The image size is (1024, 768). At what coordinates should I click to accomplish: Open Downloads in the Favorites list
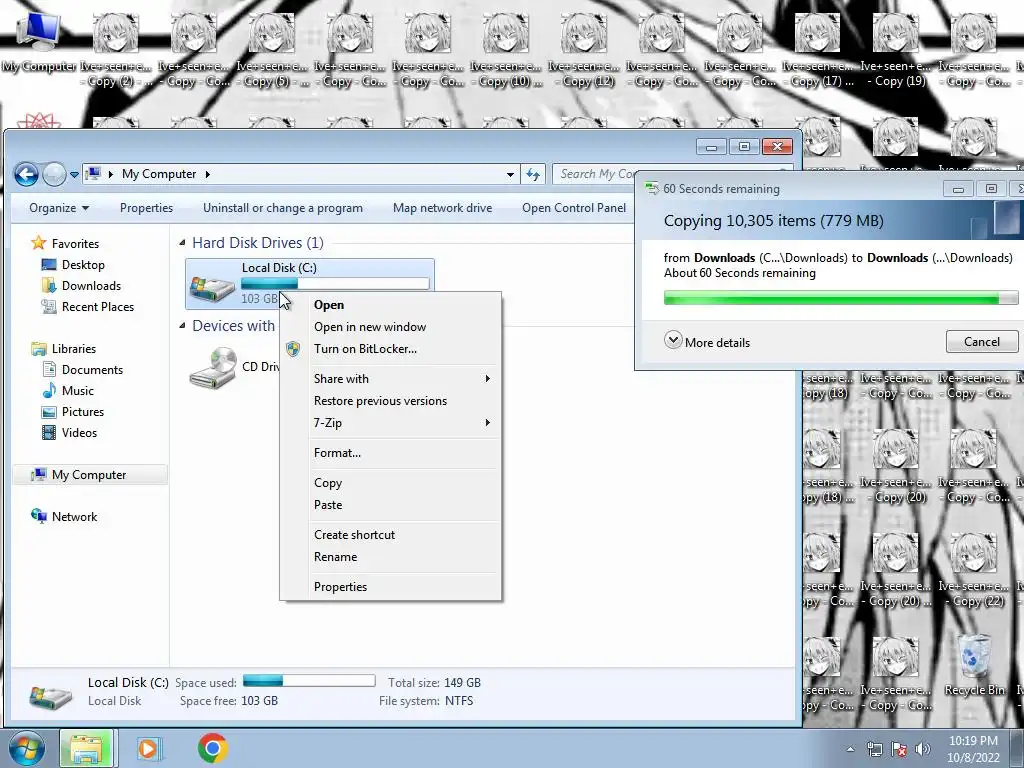pos(91,285)
